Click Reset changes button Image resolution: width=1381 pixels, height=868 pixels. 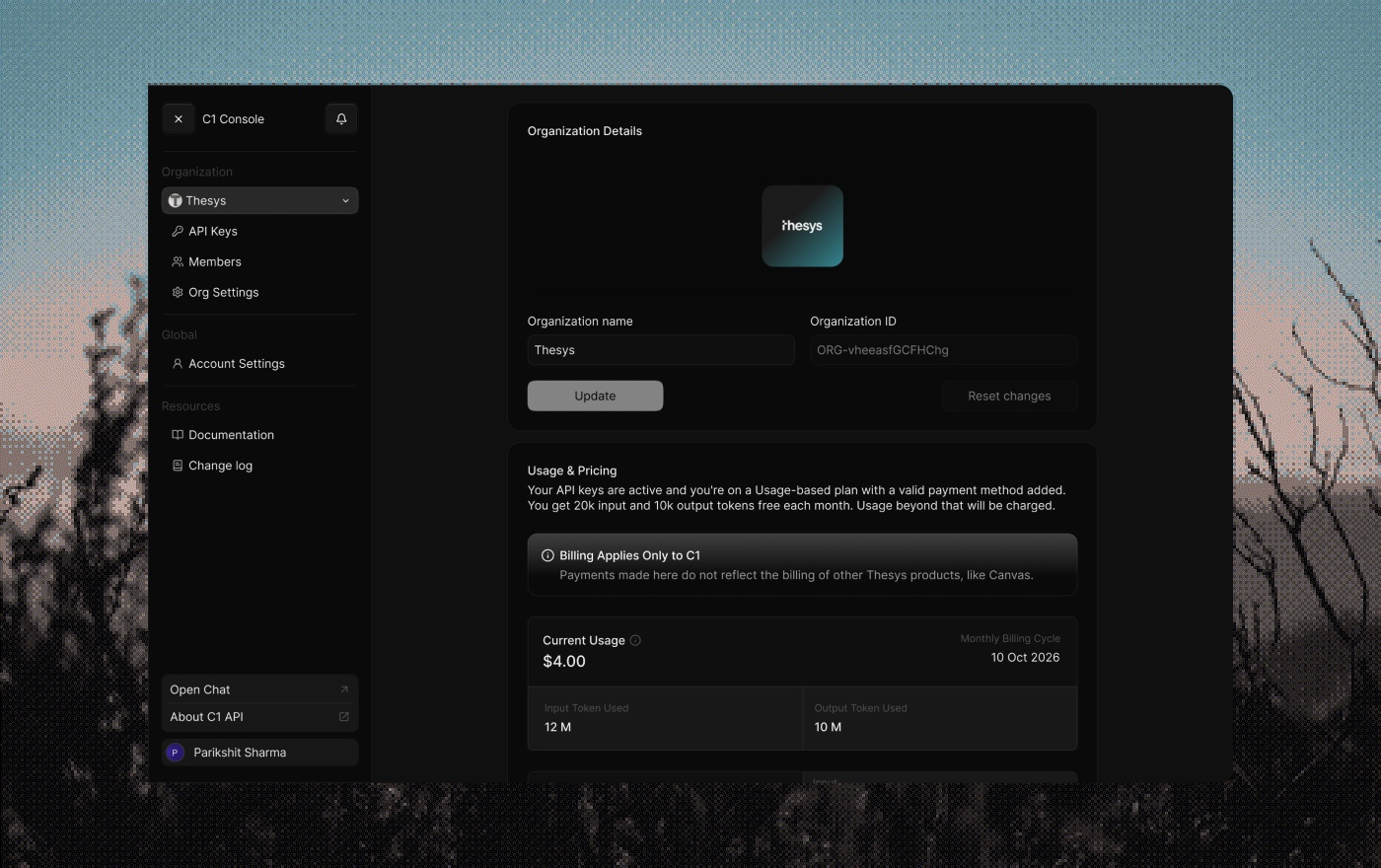pyautogui.click(x=1009, y=396)
